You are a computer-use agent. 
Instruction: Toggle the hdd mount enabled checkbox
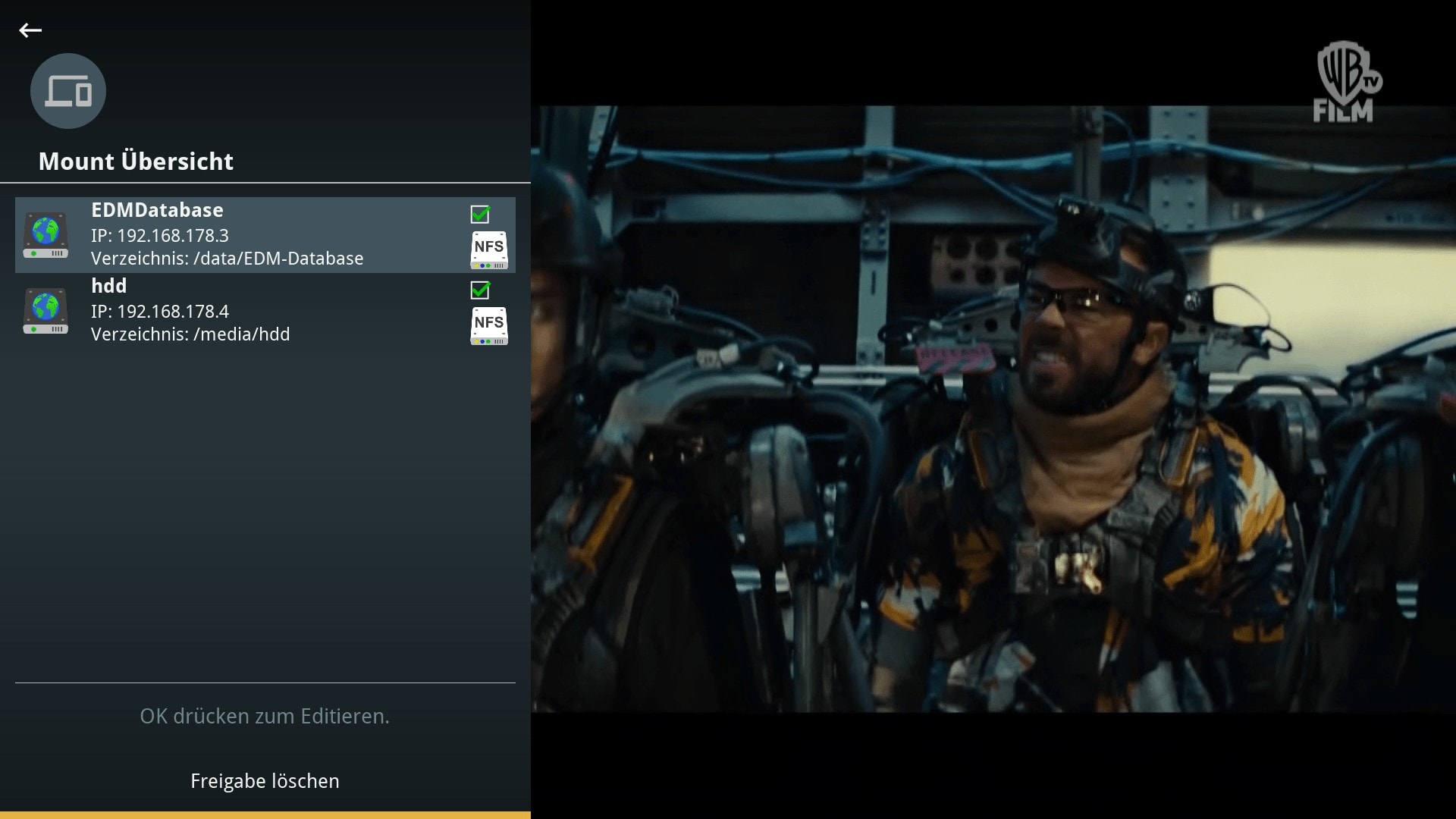pyautogui.click(x=480, y=290)
